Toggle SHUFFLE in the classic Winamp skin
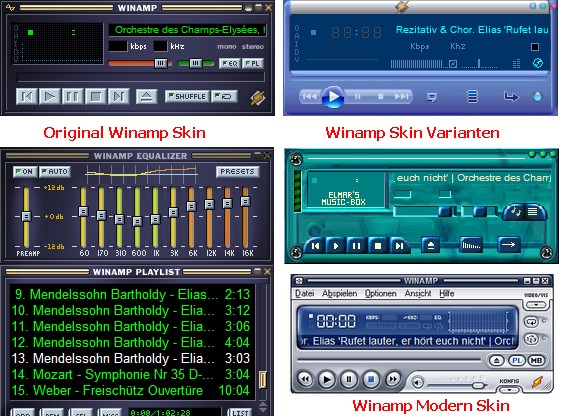Viewport: 564px width, 416px height. [x=187, y=96]
